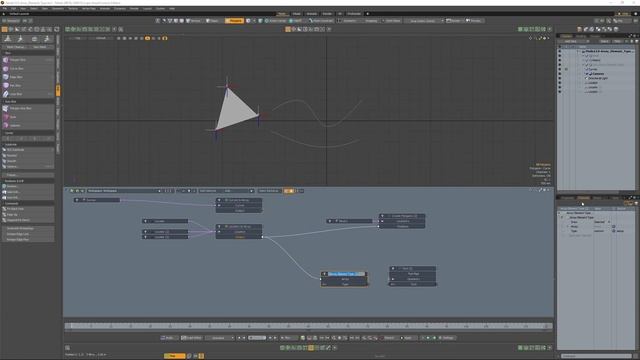Collapse the Mesh node via its arrow
Screen dimensions: 640x360
tap(330, 221)
